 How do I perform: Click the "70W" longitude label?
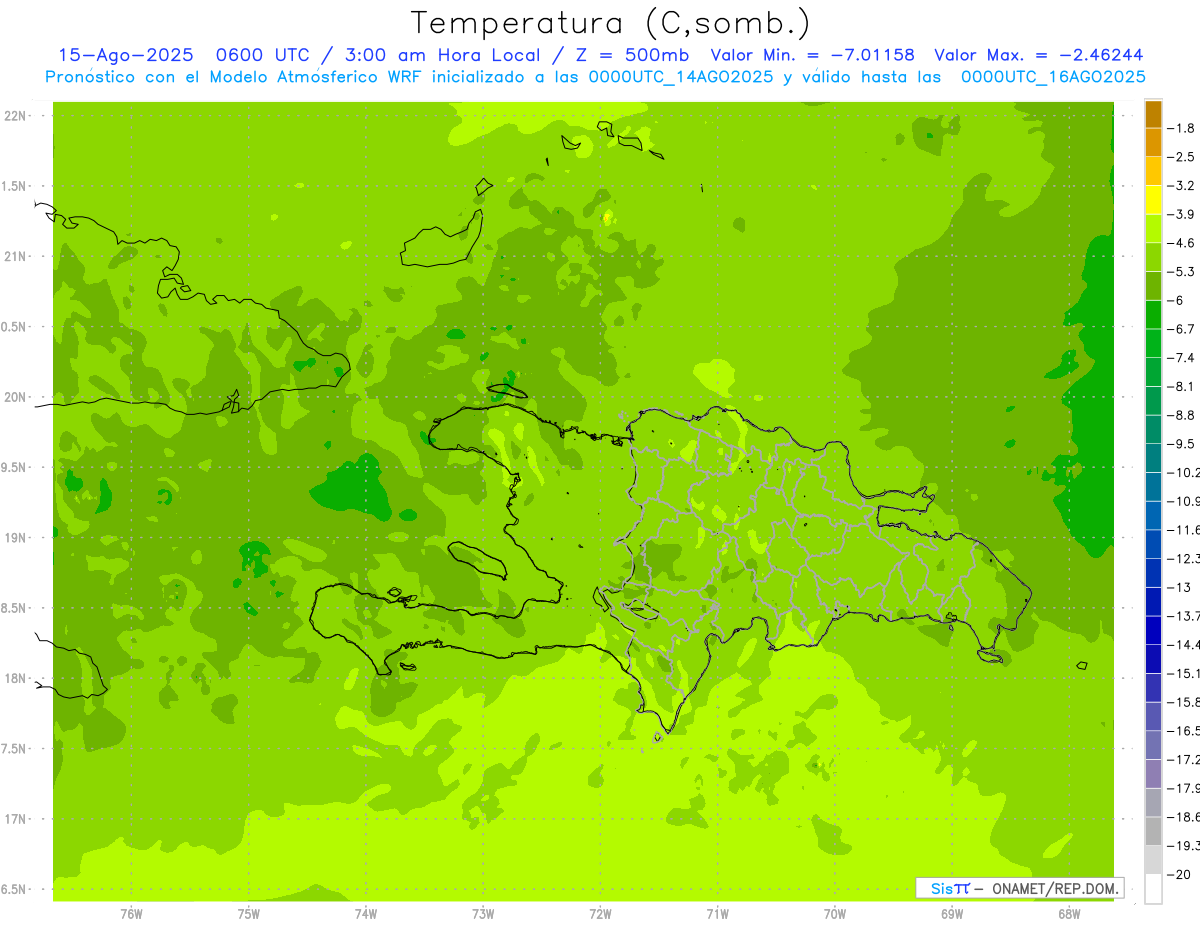tap(835, 914)
